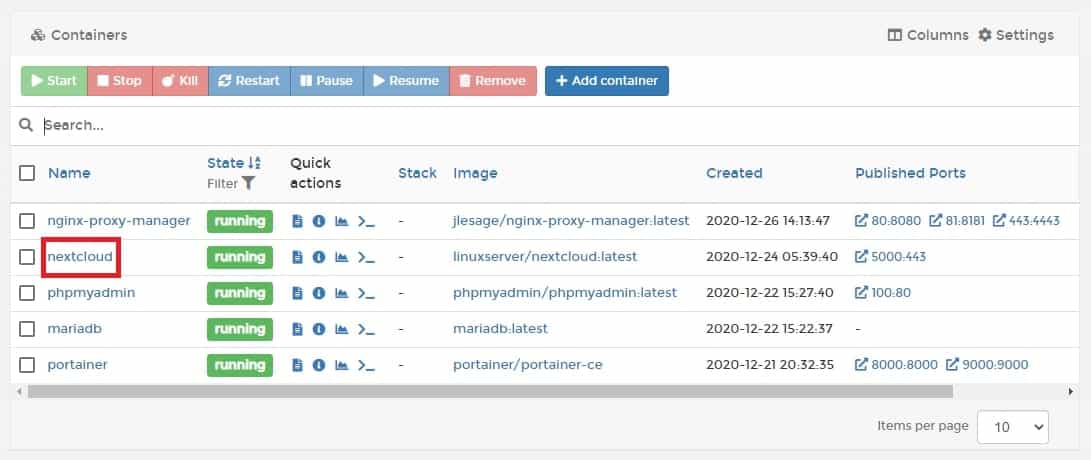The image size is (1091, 460).
Task: Open logs icon for mariadb
Action: [x=297, y=328]
